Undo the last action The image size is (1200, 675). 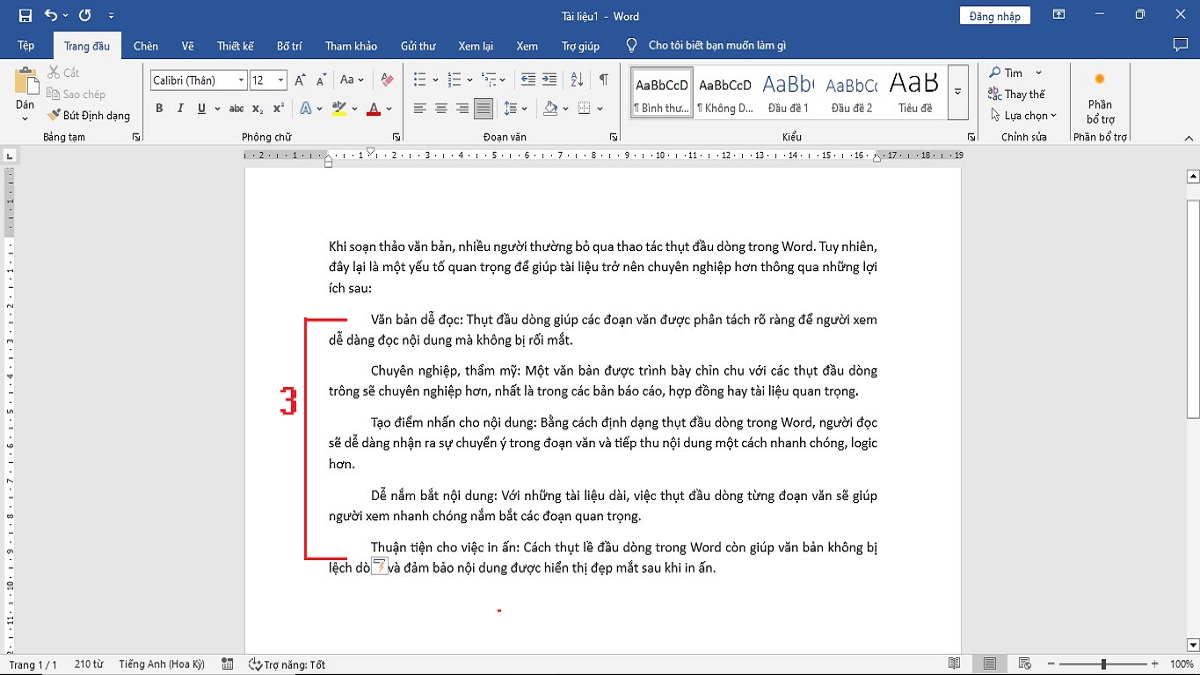tap(51, 16)
